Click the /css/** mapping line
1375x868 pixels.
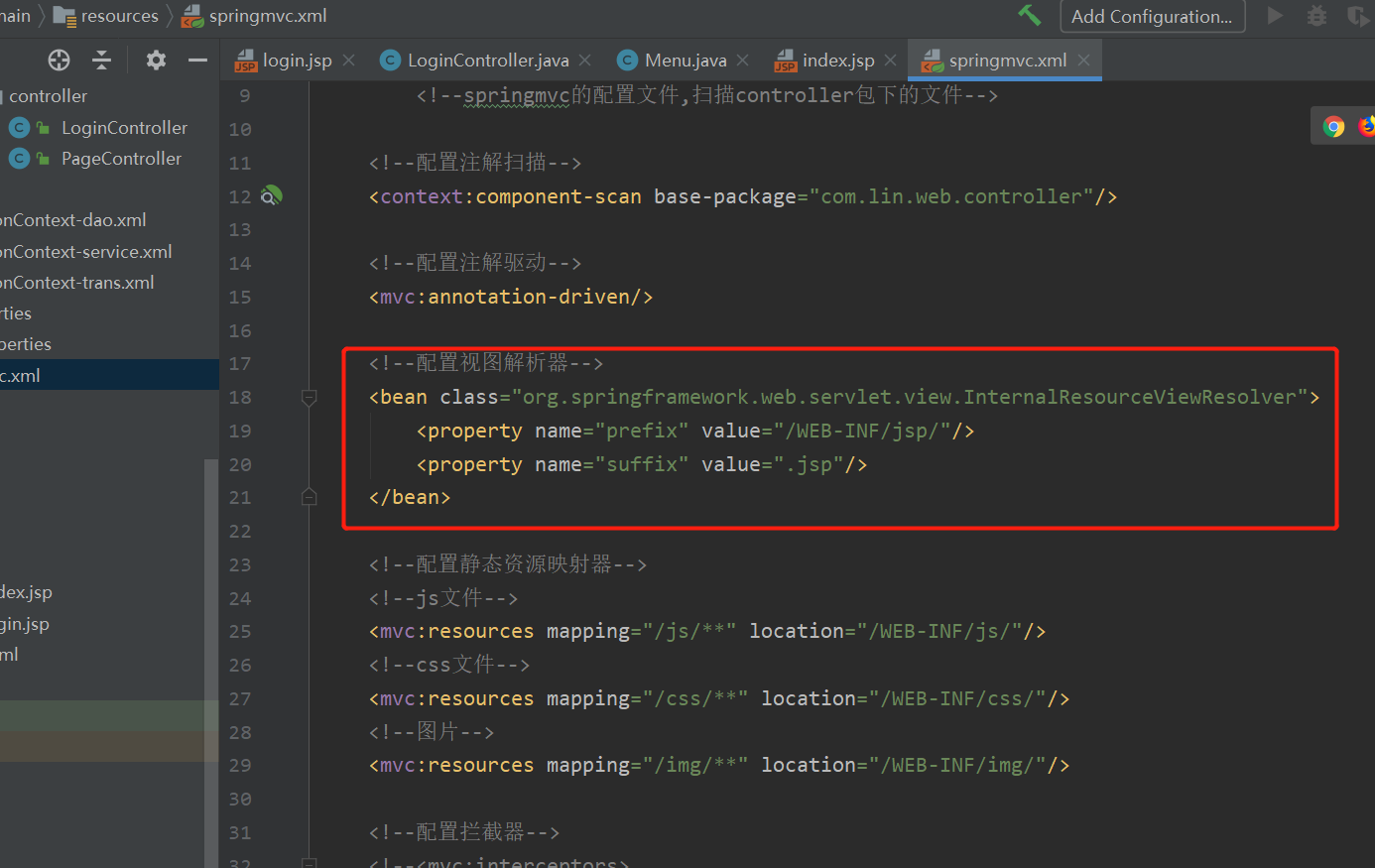pyautogui.click(x=719, y=698)
